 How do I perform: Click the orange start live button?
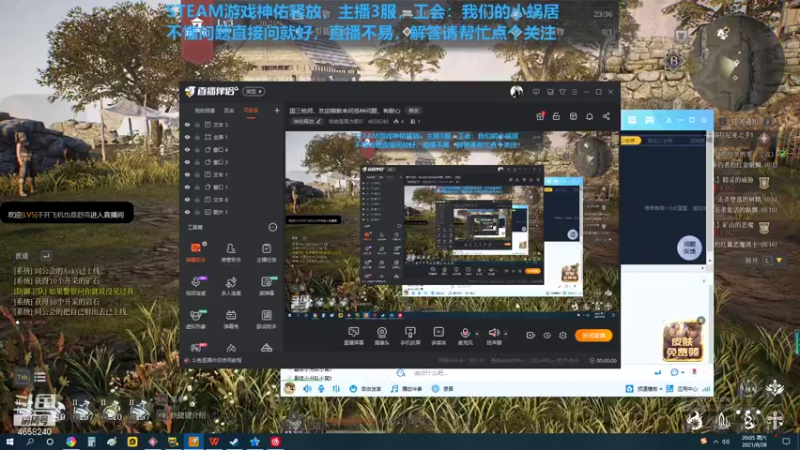pos(593,335)
